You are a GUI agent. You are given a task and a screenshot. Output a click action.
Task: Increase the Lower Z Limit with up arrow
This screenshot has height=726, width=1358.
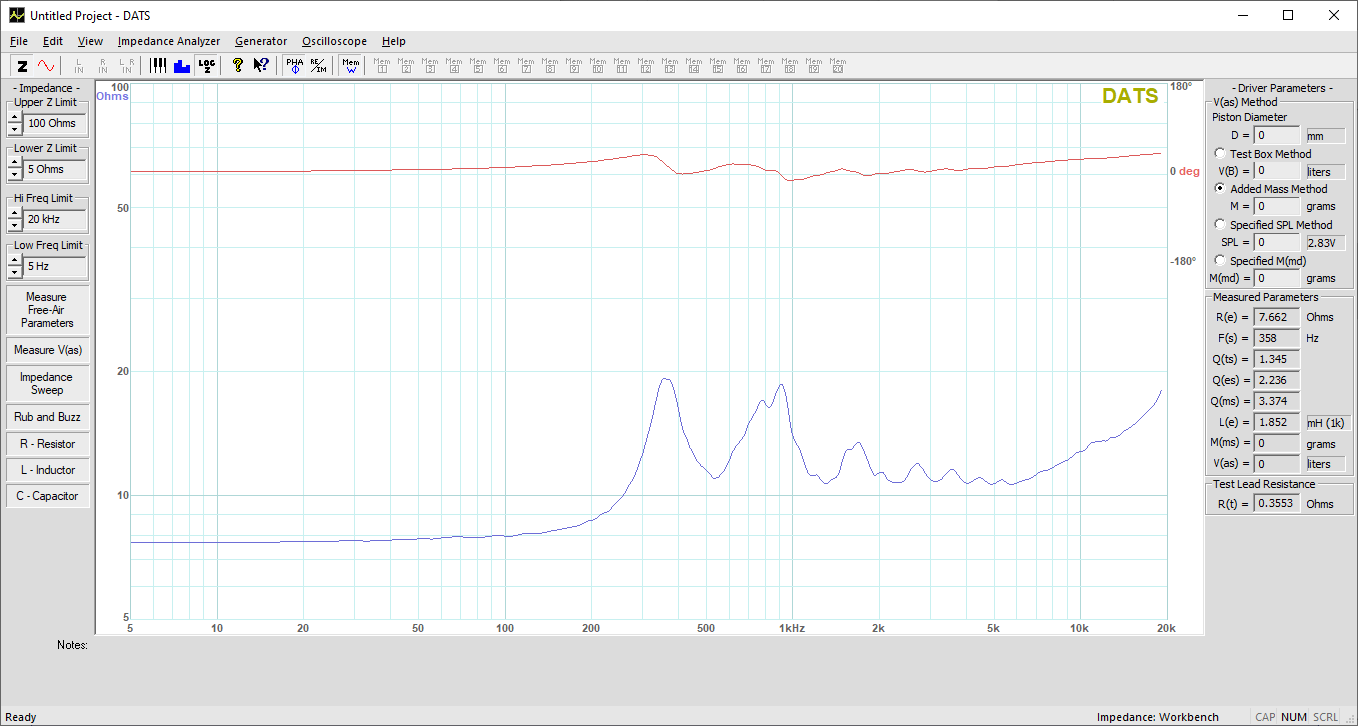pyautogui.click(x=14, y=163)
